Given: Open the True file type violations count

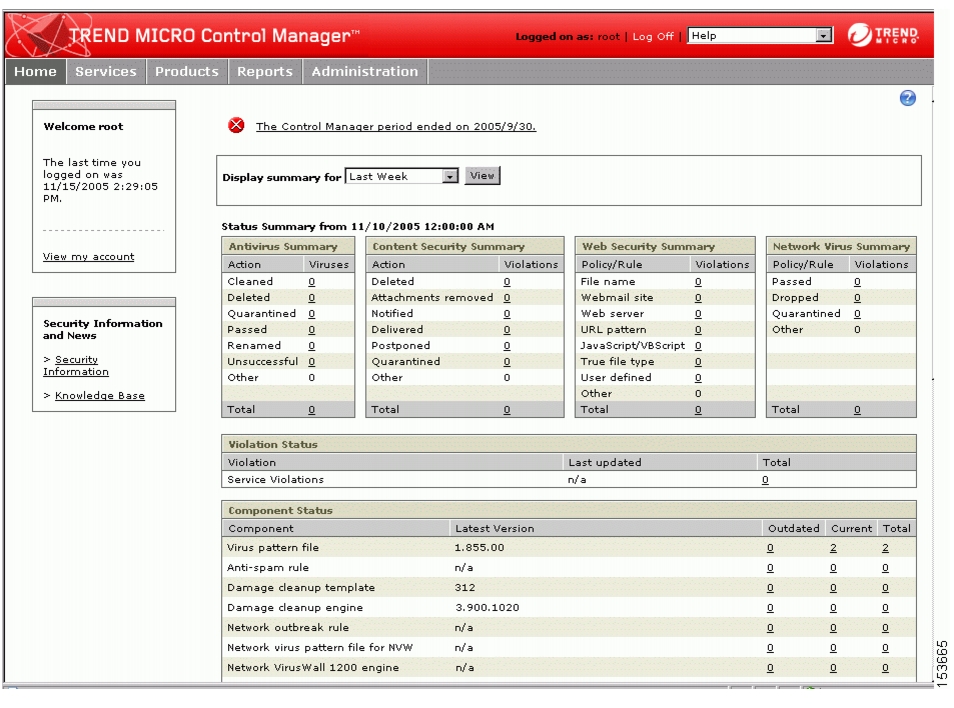Looking at the screenshot, I should point(698,361).
